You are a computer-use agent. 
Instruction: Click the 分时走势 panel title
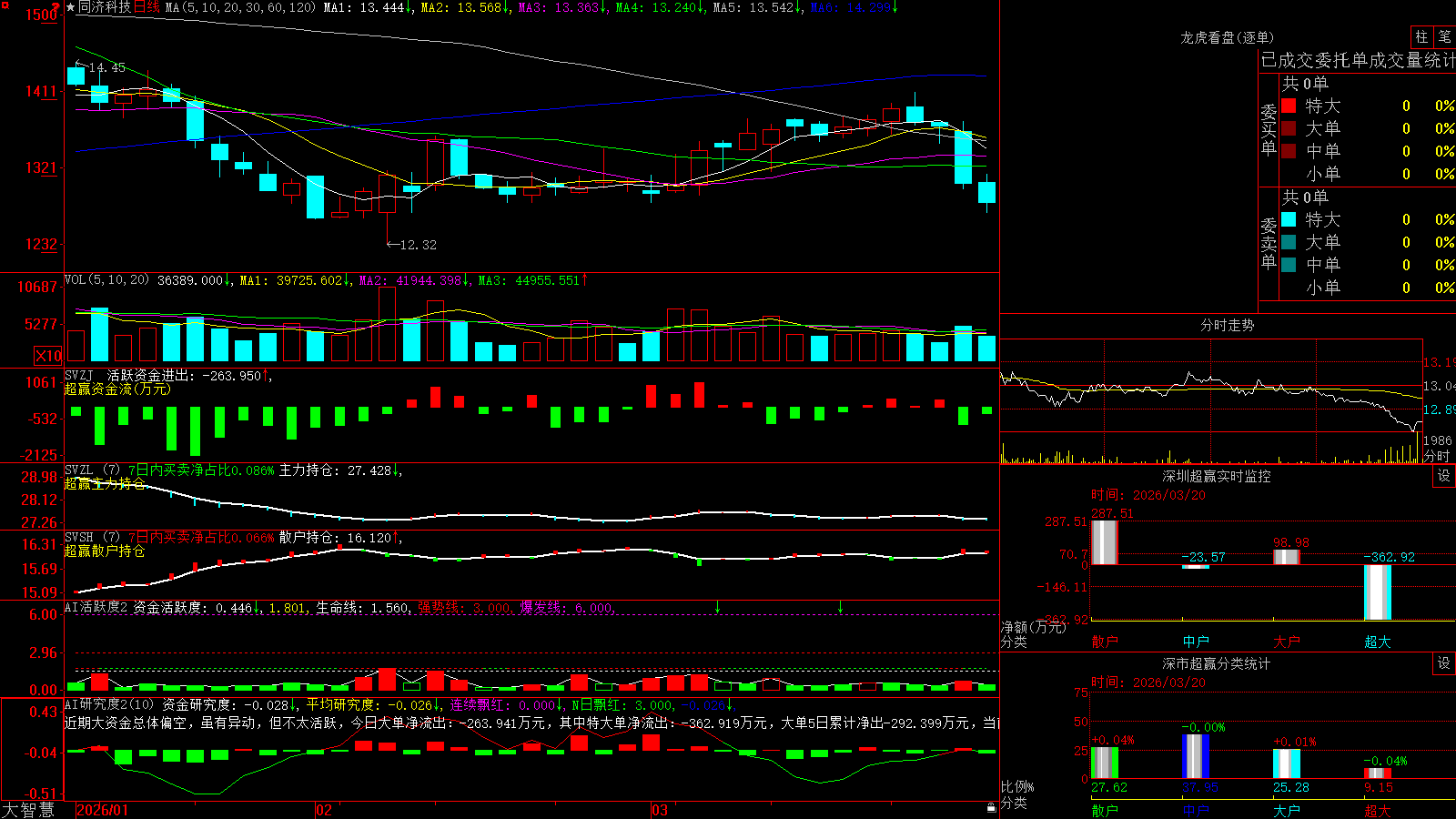point(1228,325)
